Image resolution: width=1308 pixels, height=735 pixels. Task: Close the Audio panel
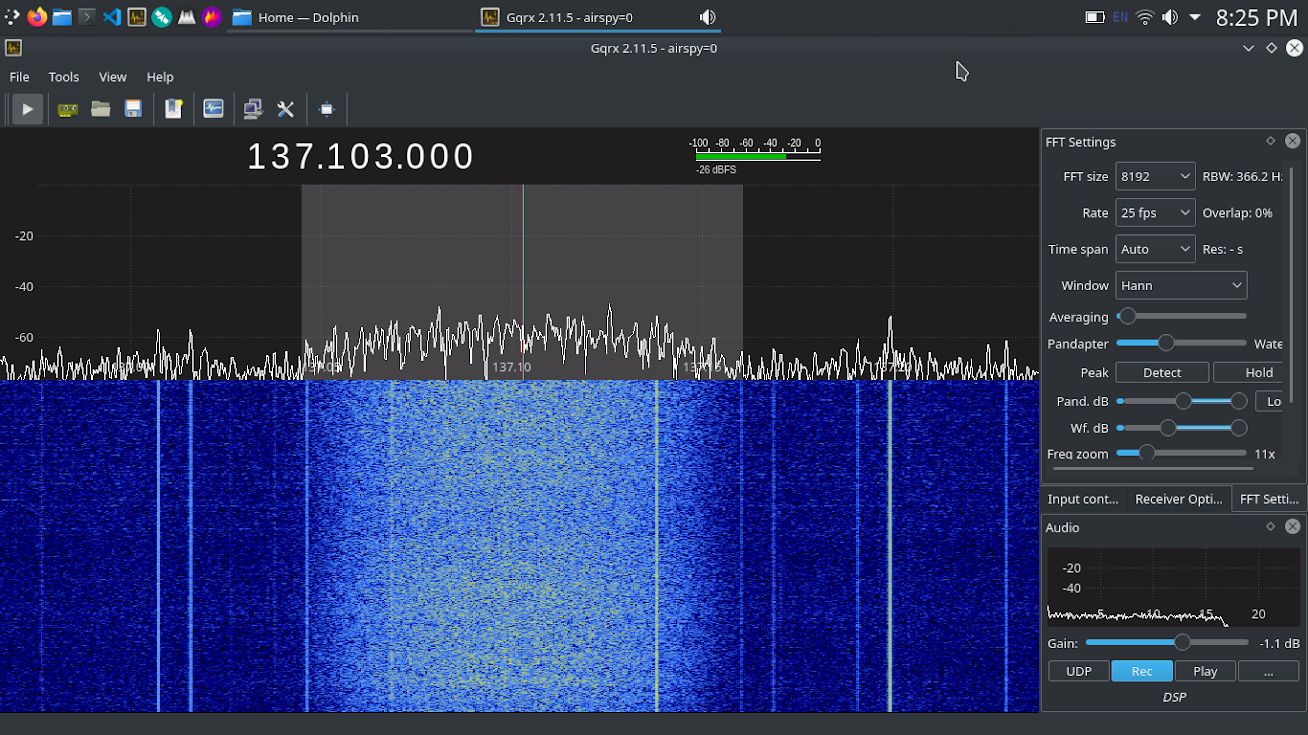click(x=1293, y=527)
